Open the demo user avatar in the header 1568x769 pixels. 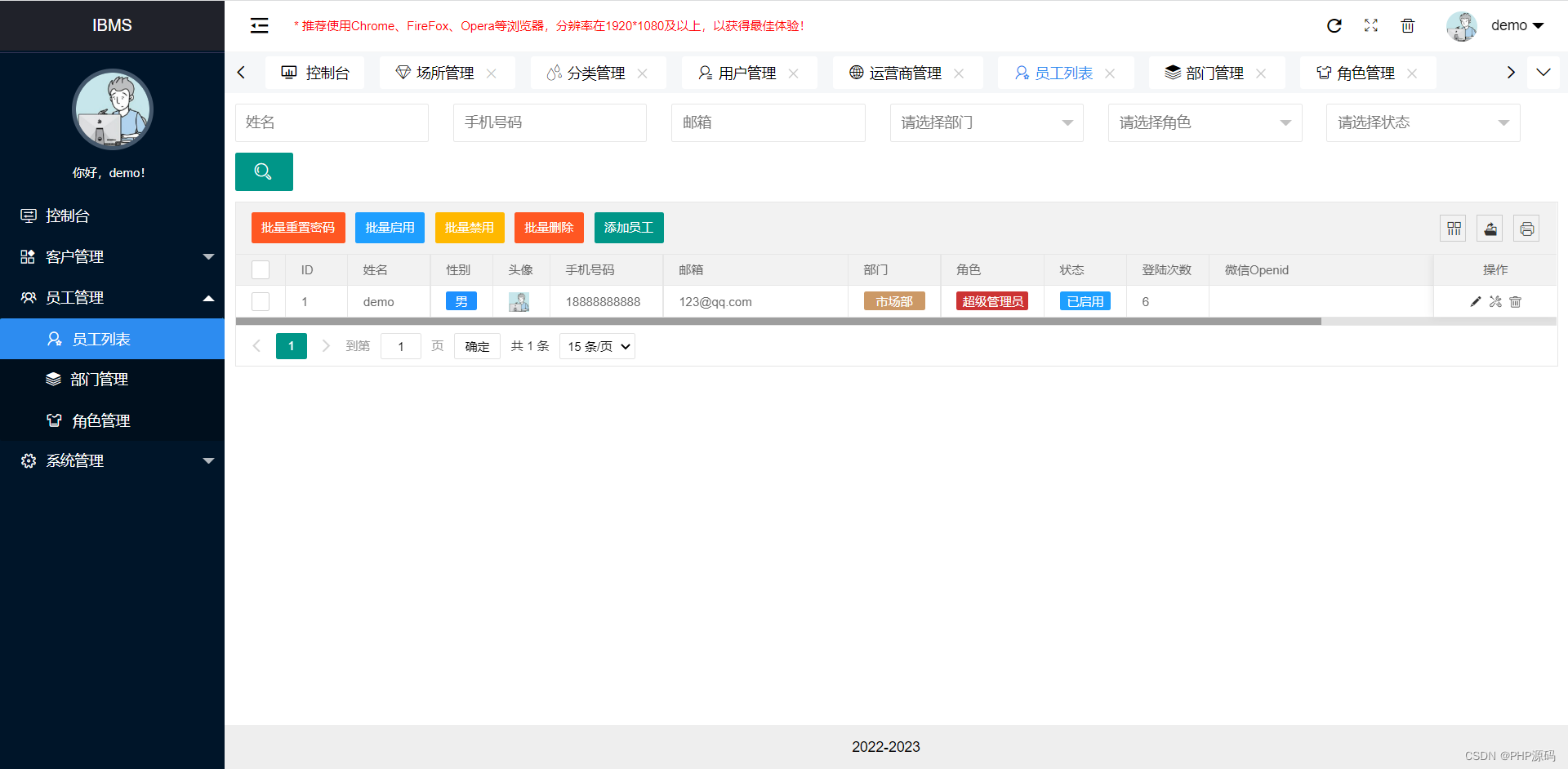pyautogui.click(x=1462, y=26)
